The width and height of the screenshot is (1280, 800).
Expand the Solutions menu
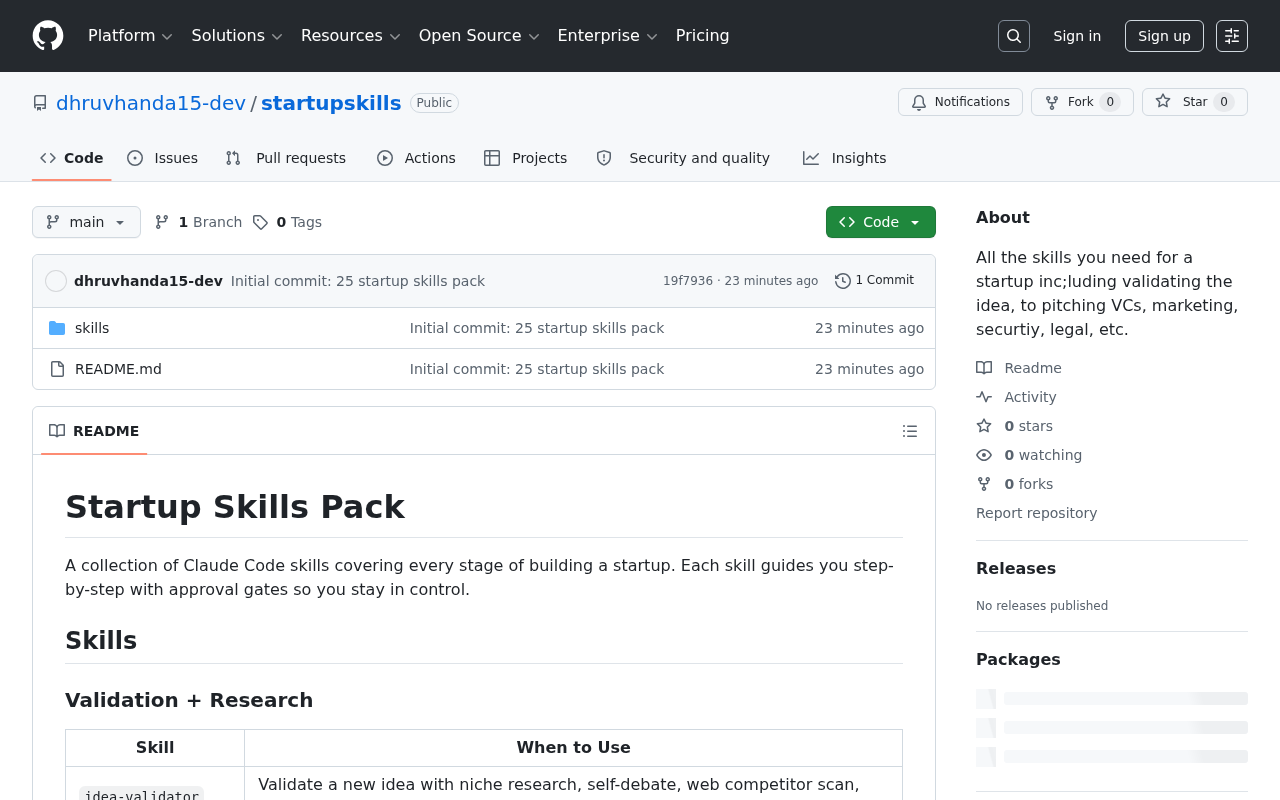pos(237,36)
